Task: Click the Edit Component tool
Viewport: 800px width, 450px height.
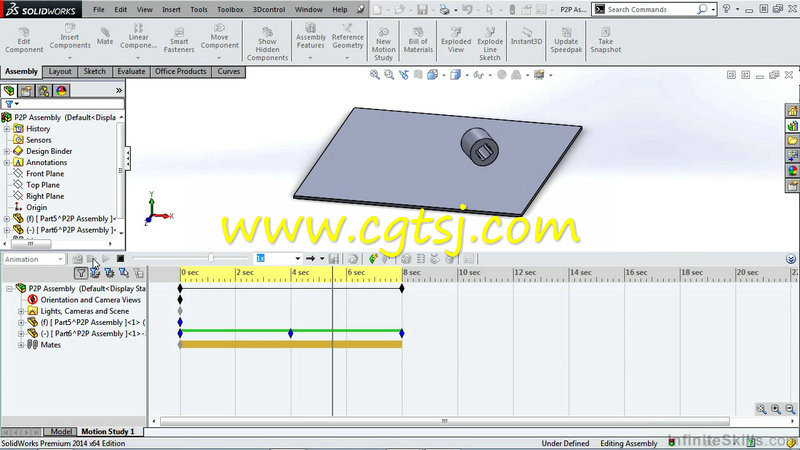Action: coord(24,40)
